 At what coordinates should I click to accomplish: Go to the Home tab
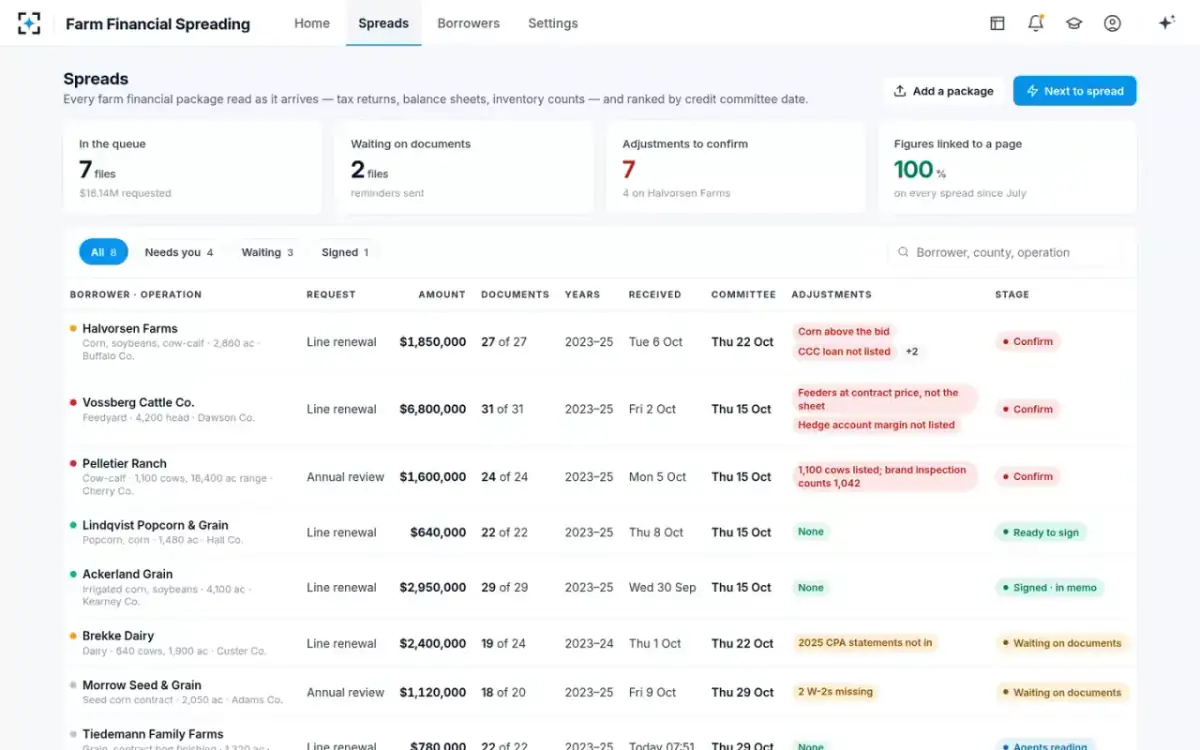pyautogui.click(x=312, y=23)
